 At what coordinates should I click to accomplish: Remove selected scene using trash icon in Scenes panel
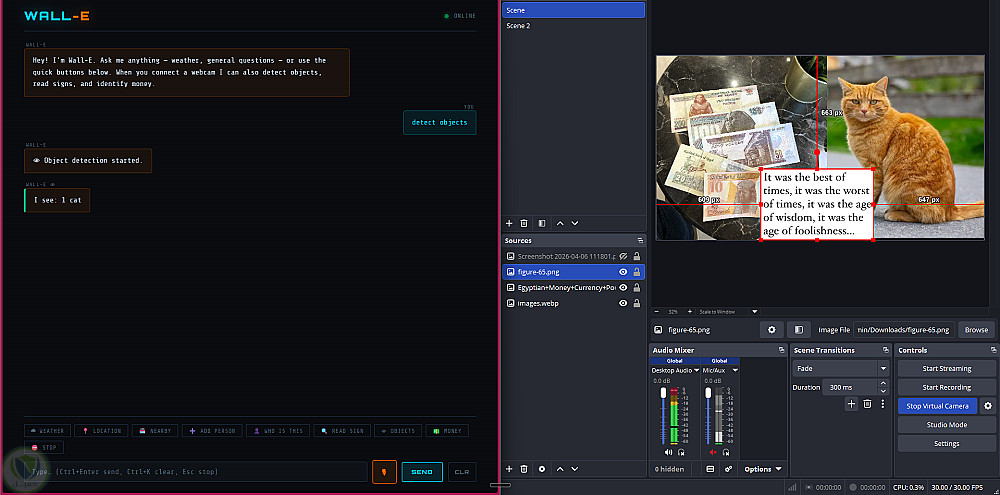point(524,223)
